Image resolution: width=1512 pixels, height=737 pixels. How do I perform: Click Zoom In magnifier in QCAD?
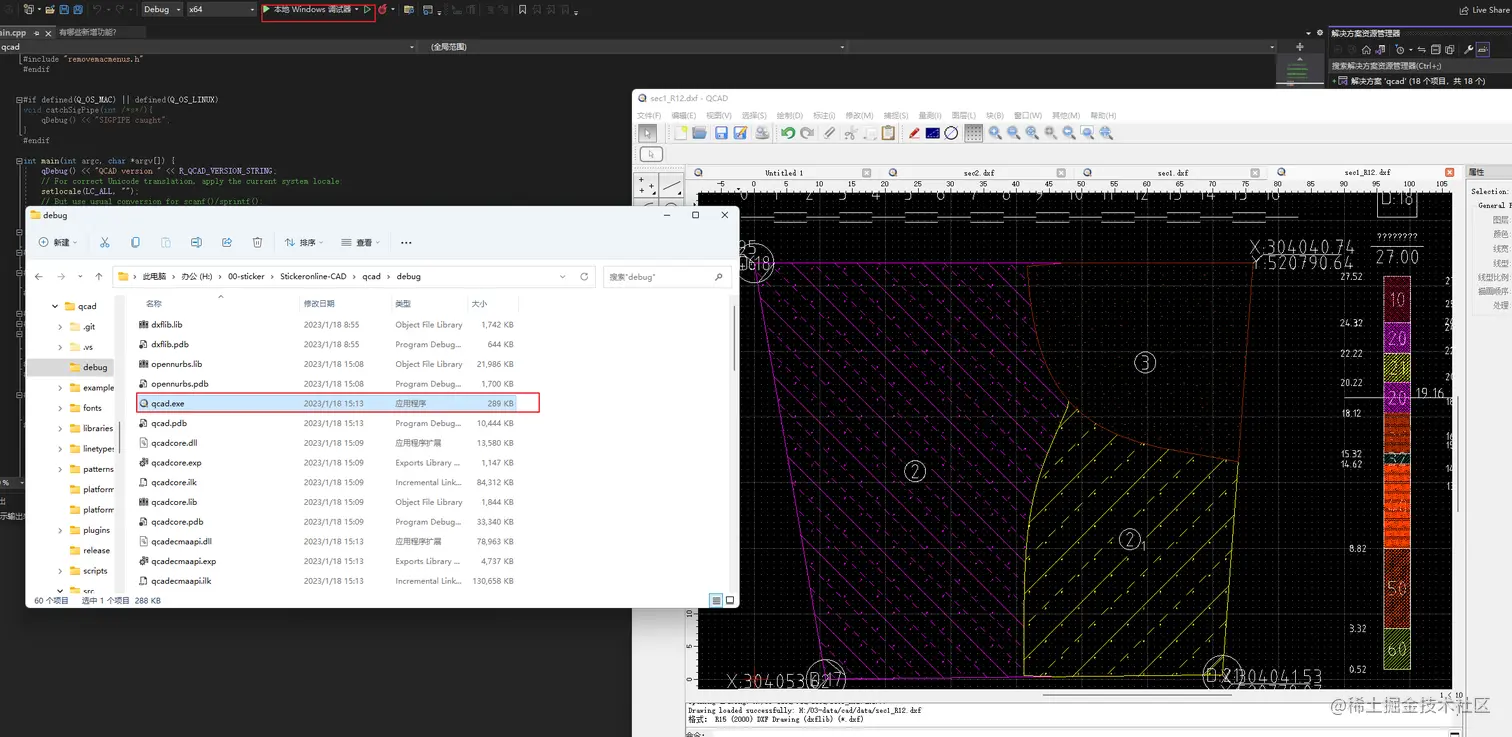996,133
